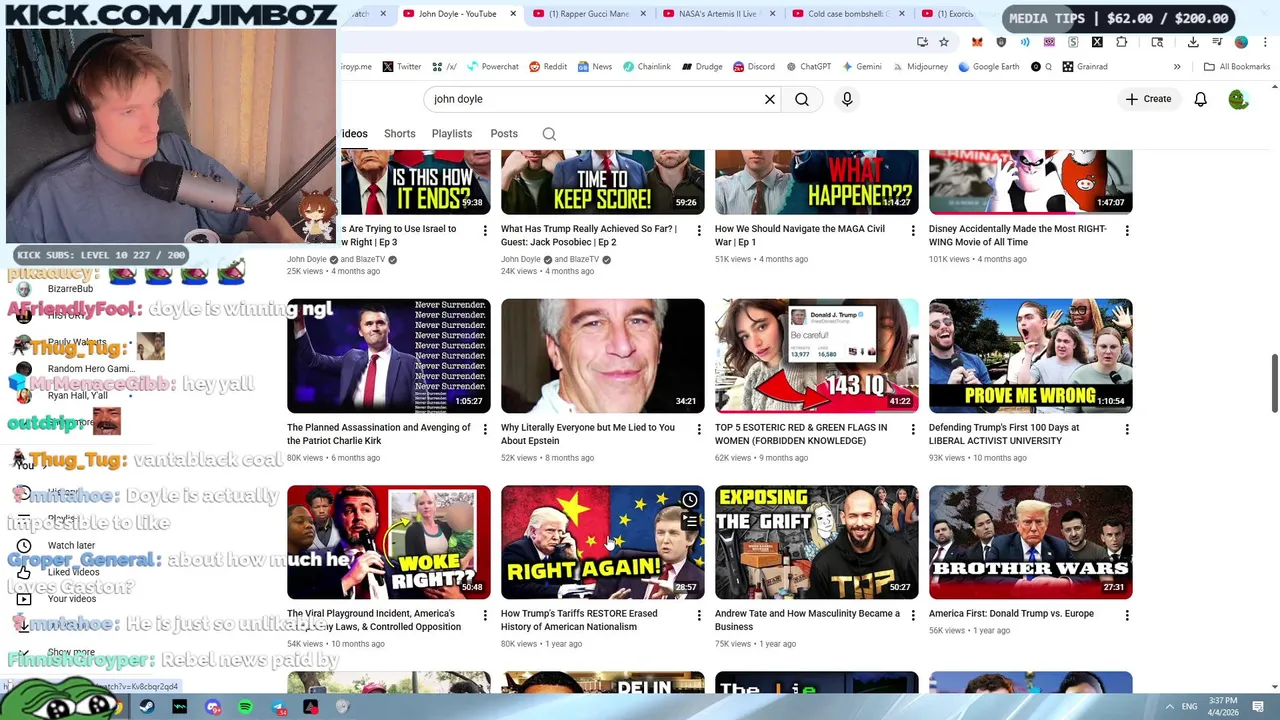Image resolution: width=1280 pixels, height=720 pixels.
Task: Close the John Doyle - YouTube tab
Action: 514,14
